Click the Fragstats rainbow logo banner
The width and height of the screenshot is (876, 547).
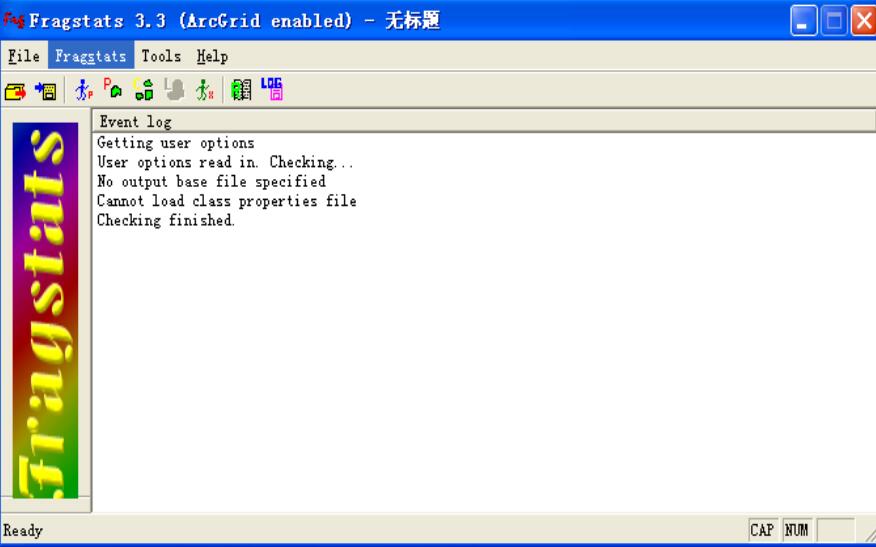click(45, 310)
